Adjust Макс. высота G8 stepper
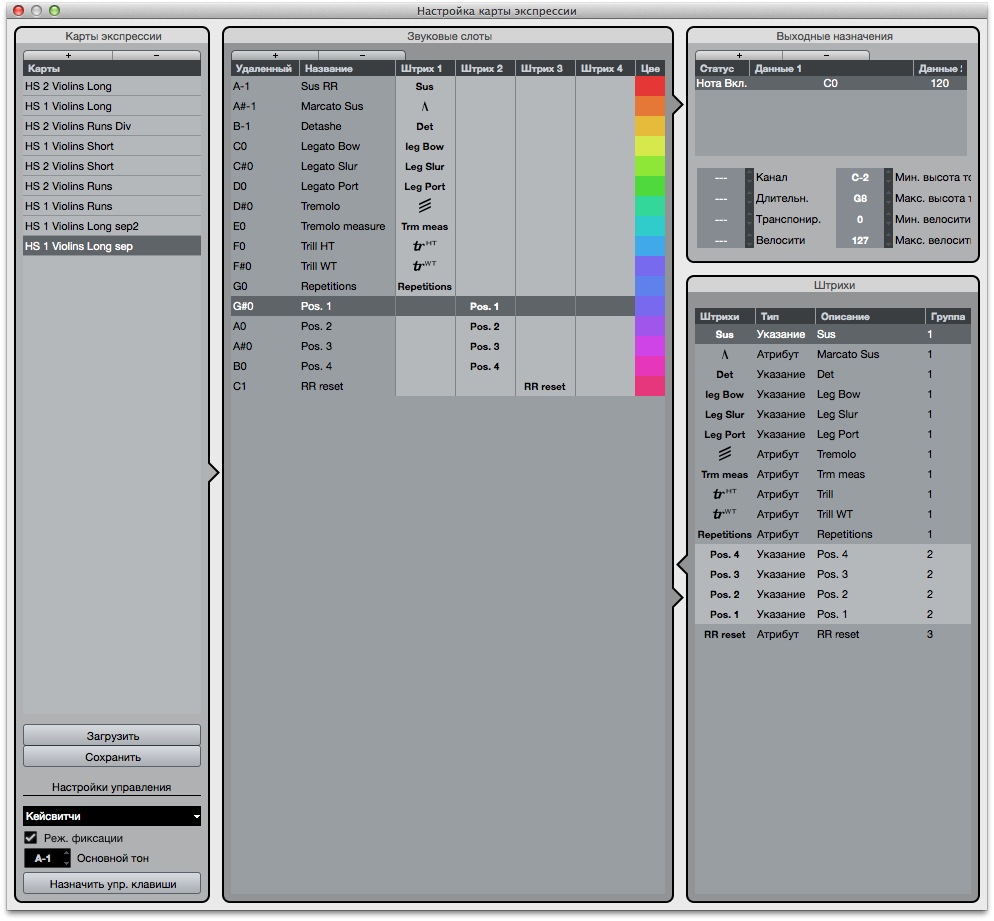994x921 pixels. coord(889,198)
